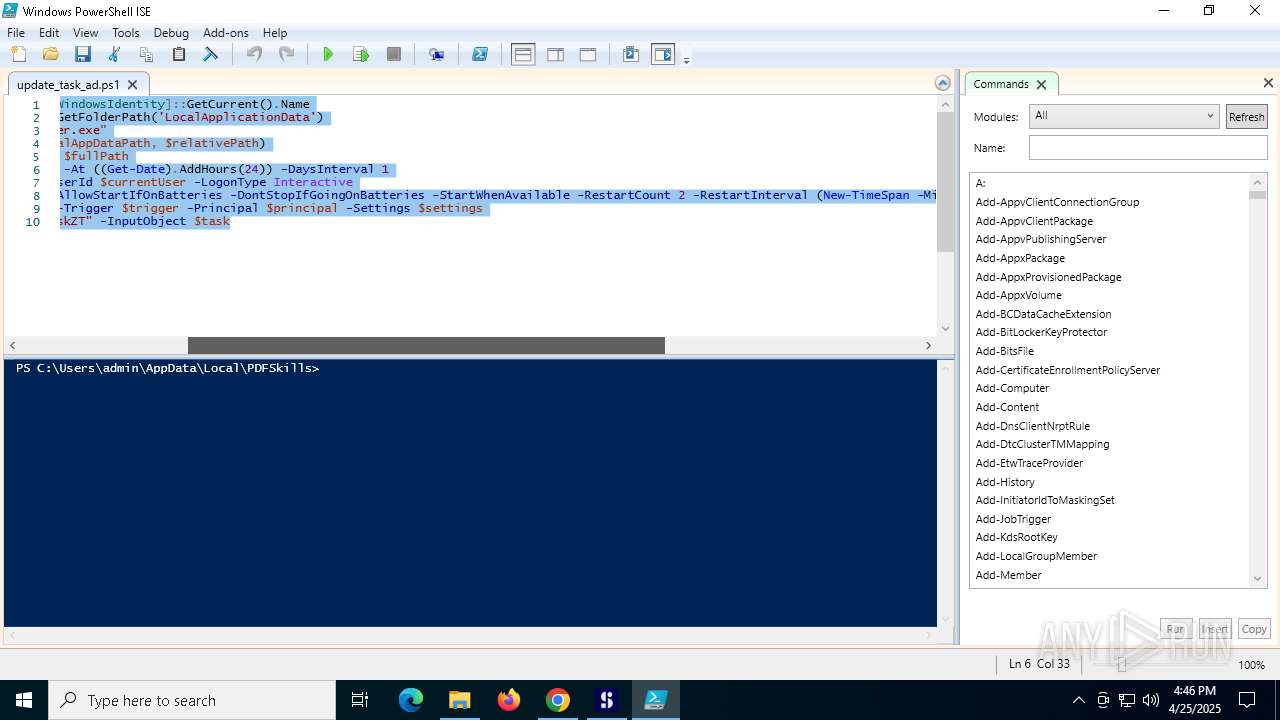Open a script file with folder icon

(x=51, y=55)
